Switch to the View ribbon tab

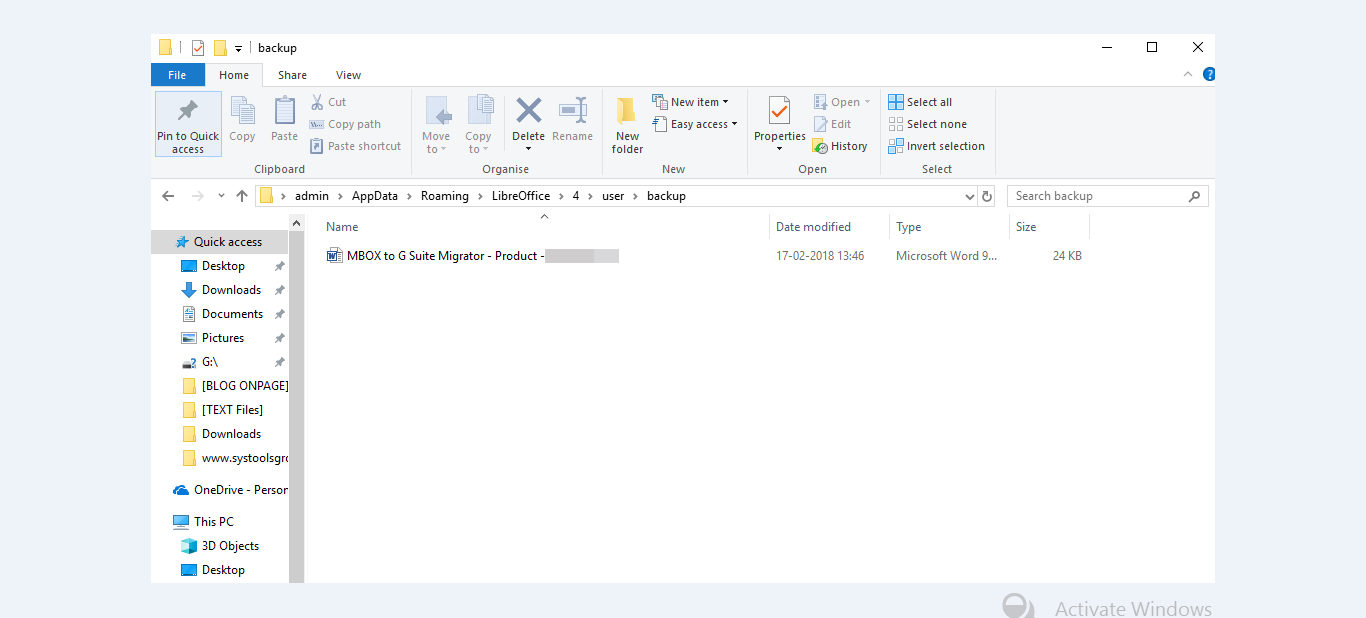[348, 75]
